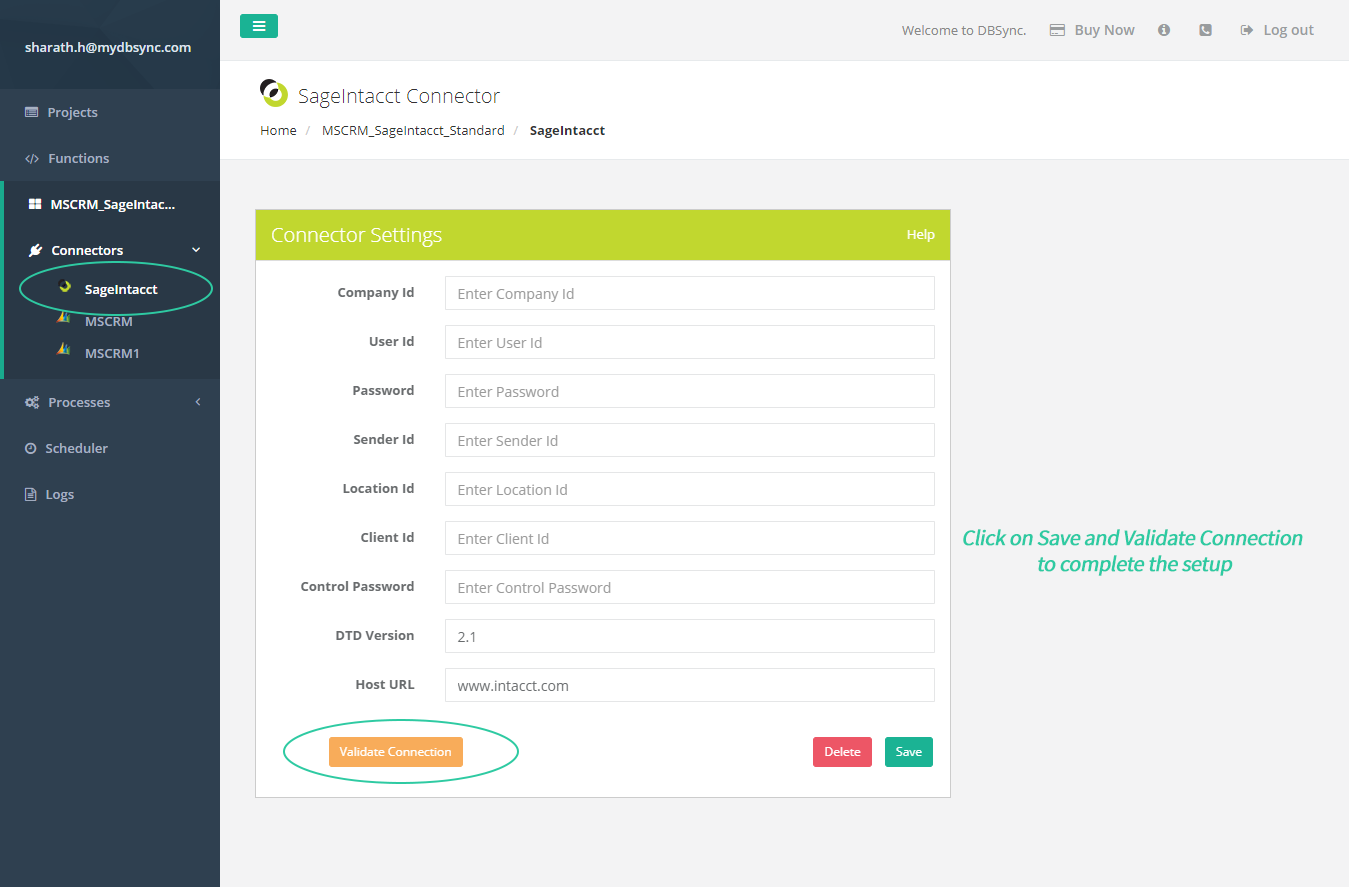Image resolution: width=1349 pixels, height=887 pixels.
Task: Click the Functions code icon in sidebar
Action: click(32, 158)
